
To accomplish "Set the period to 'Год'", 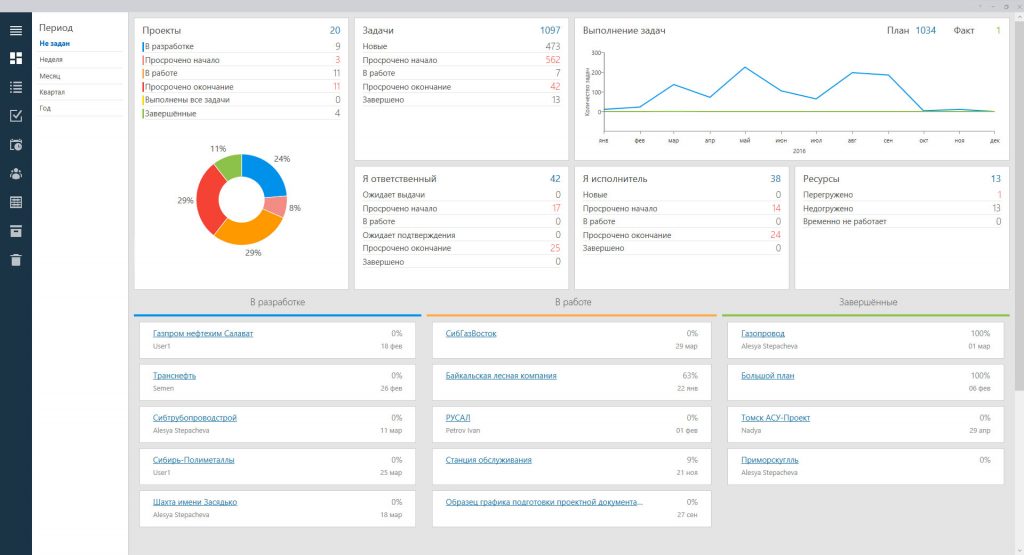I will coord(45,108).
